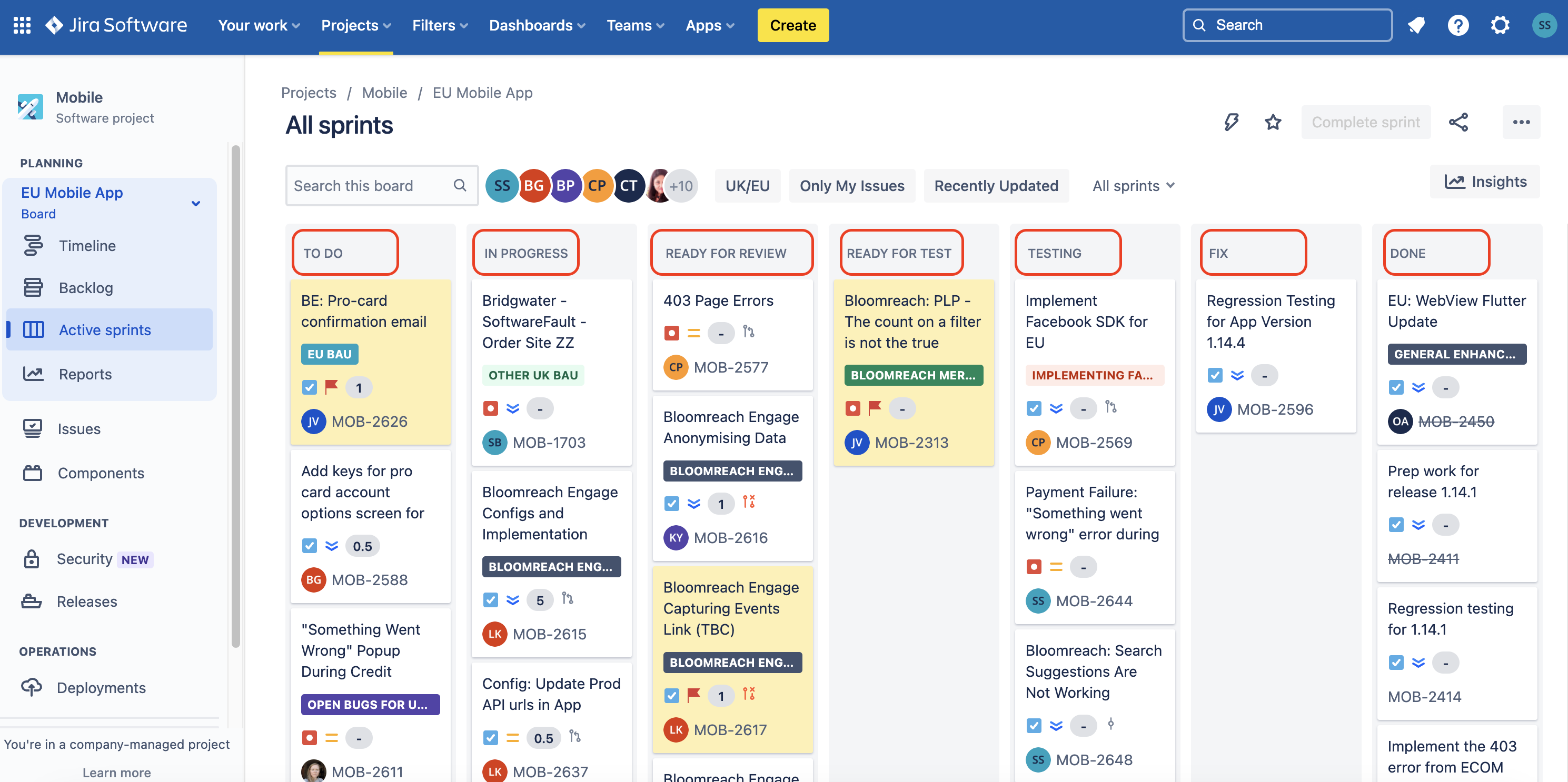Open the Insights panel
Screen dimensions: 1568x782
coord(1485,182)
